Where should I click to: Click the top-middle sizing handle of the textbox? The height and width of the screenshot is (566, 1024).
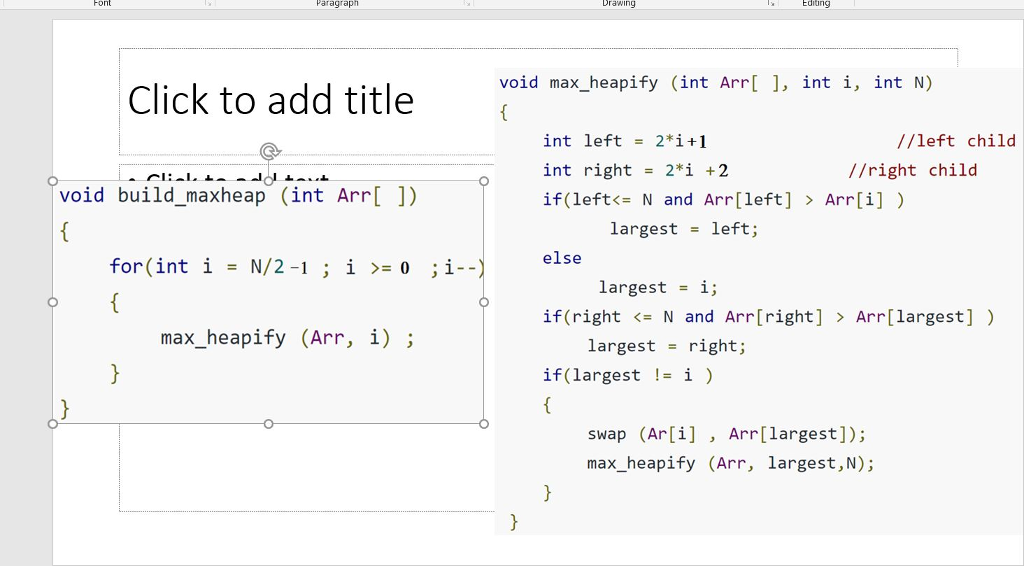[x=268, y=181]
